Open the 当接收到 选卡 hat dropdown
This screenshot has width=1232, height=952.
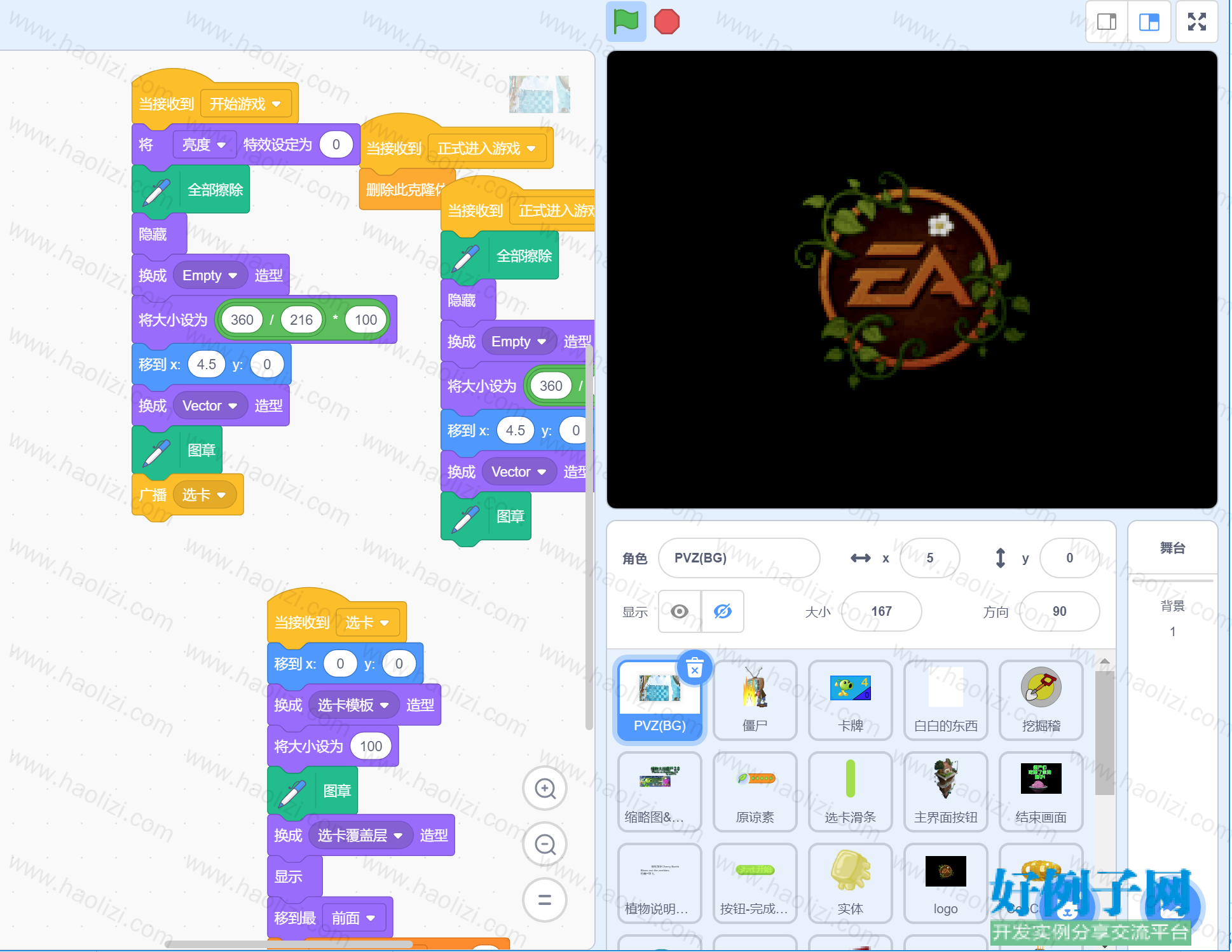click(367, 623)
